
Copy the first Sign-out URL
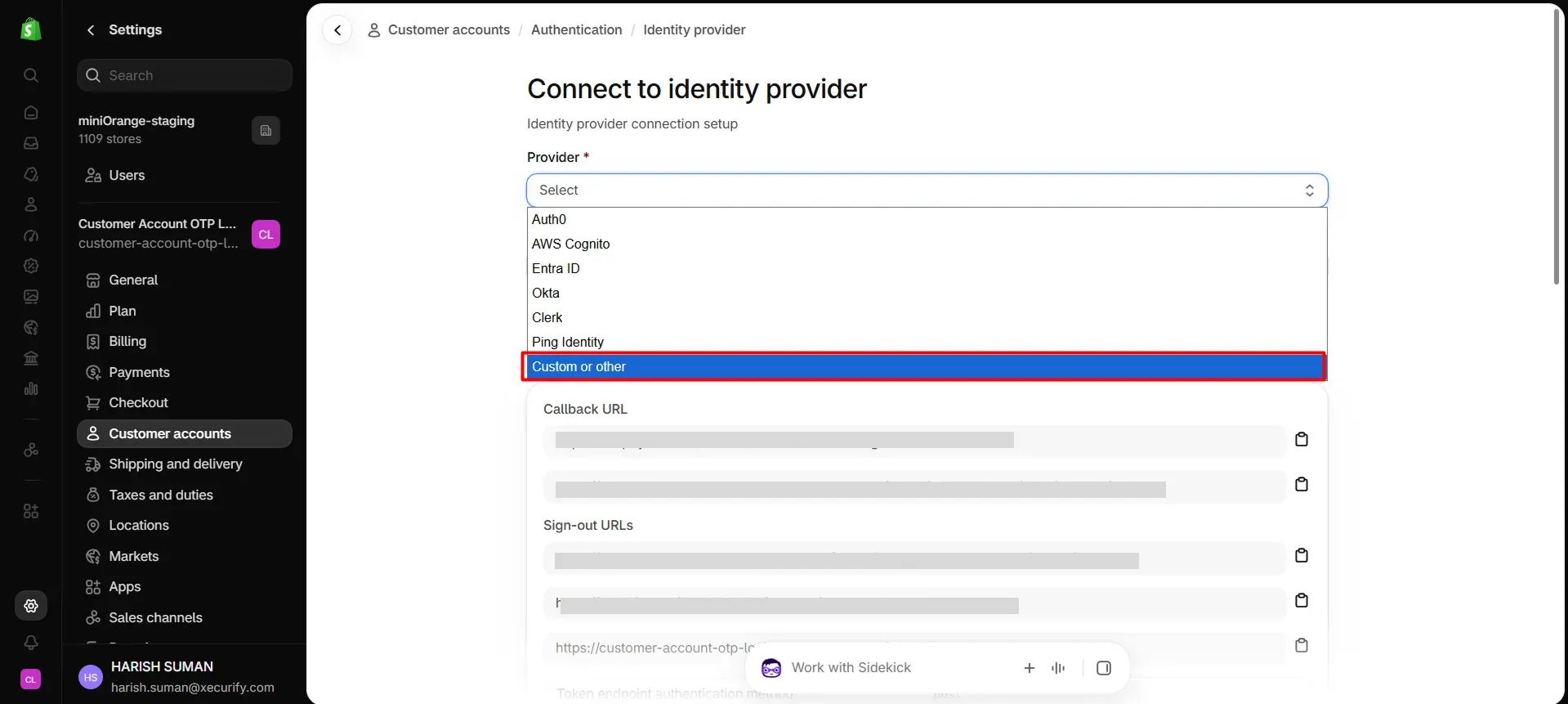(x=1302, y=556)
